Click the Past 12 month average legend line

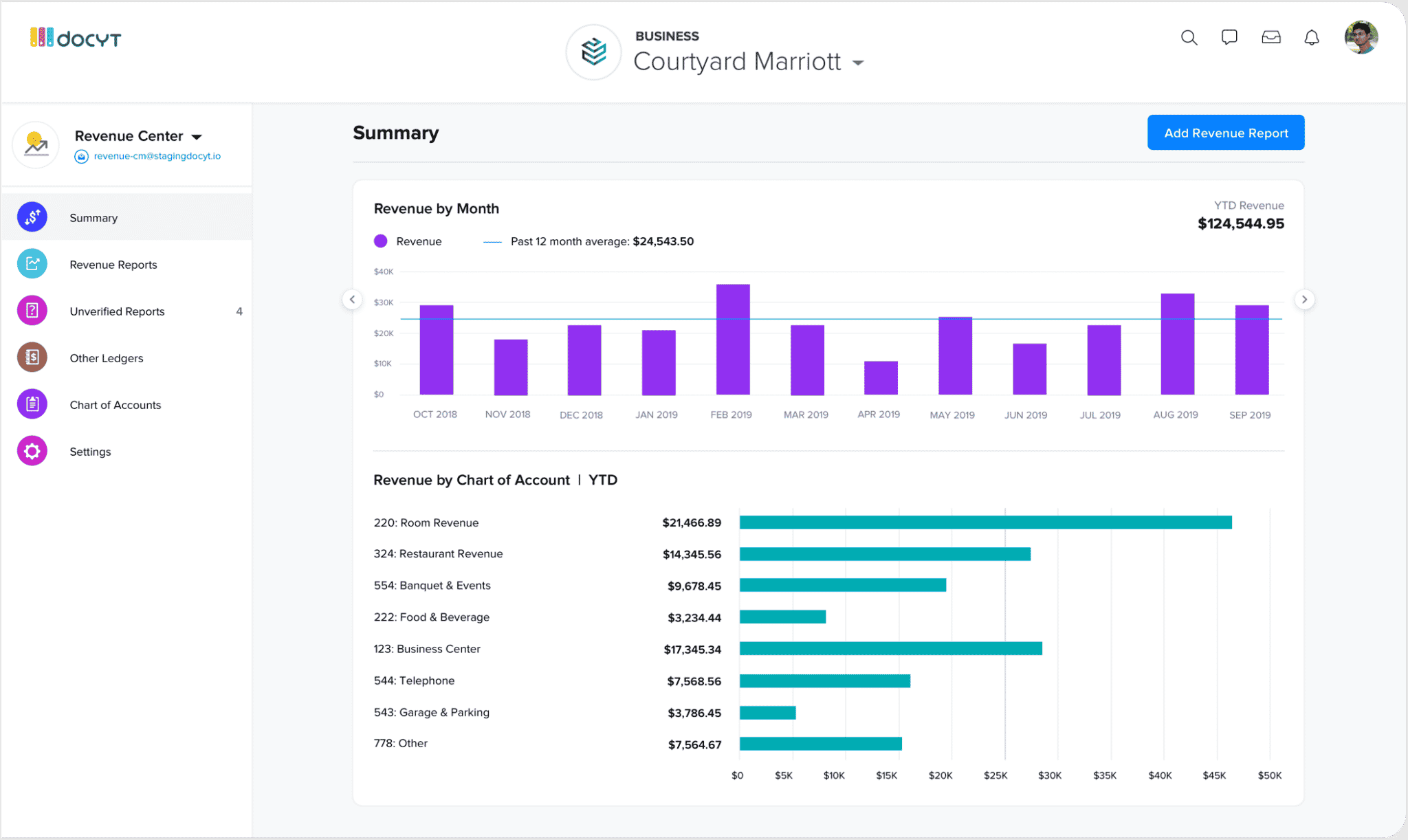pyautogui.click(x=492, y=242)
